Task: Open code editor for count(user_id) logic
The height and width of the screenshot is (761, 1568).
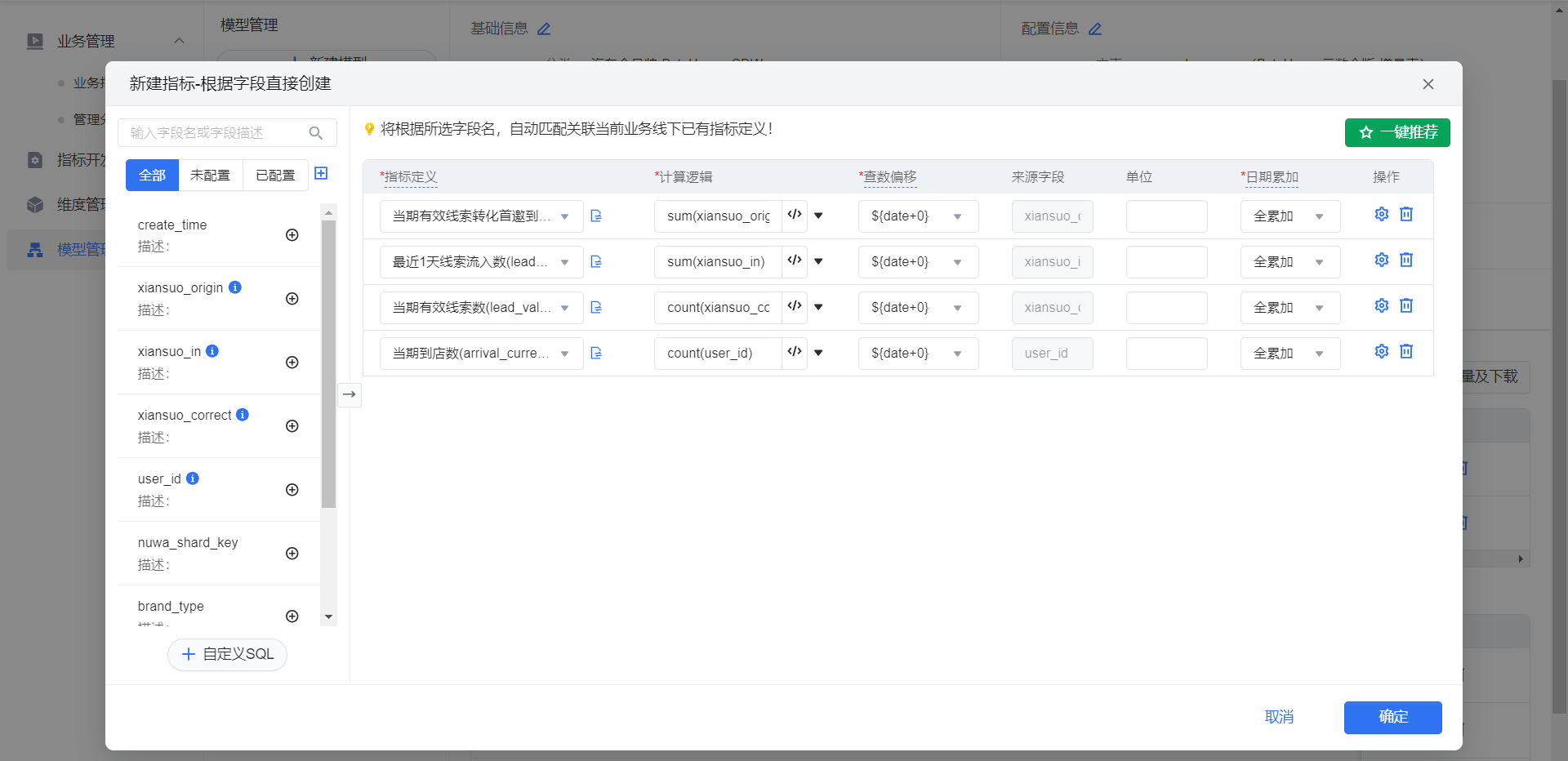Action: click(795, 353)
